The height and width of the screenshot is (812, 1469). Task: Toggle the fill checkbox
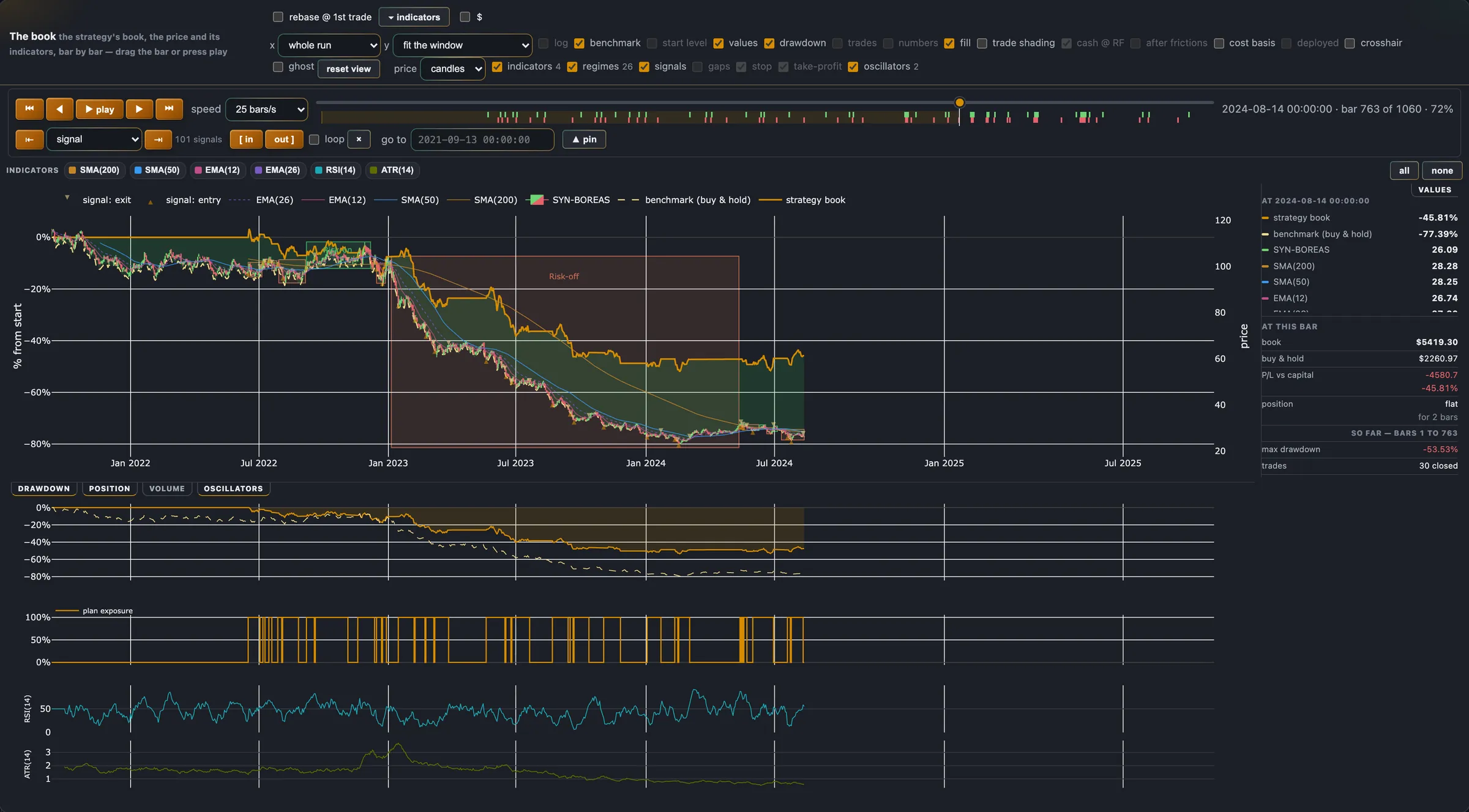pyautogui.click(x=949, y=43)
